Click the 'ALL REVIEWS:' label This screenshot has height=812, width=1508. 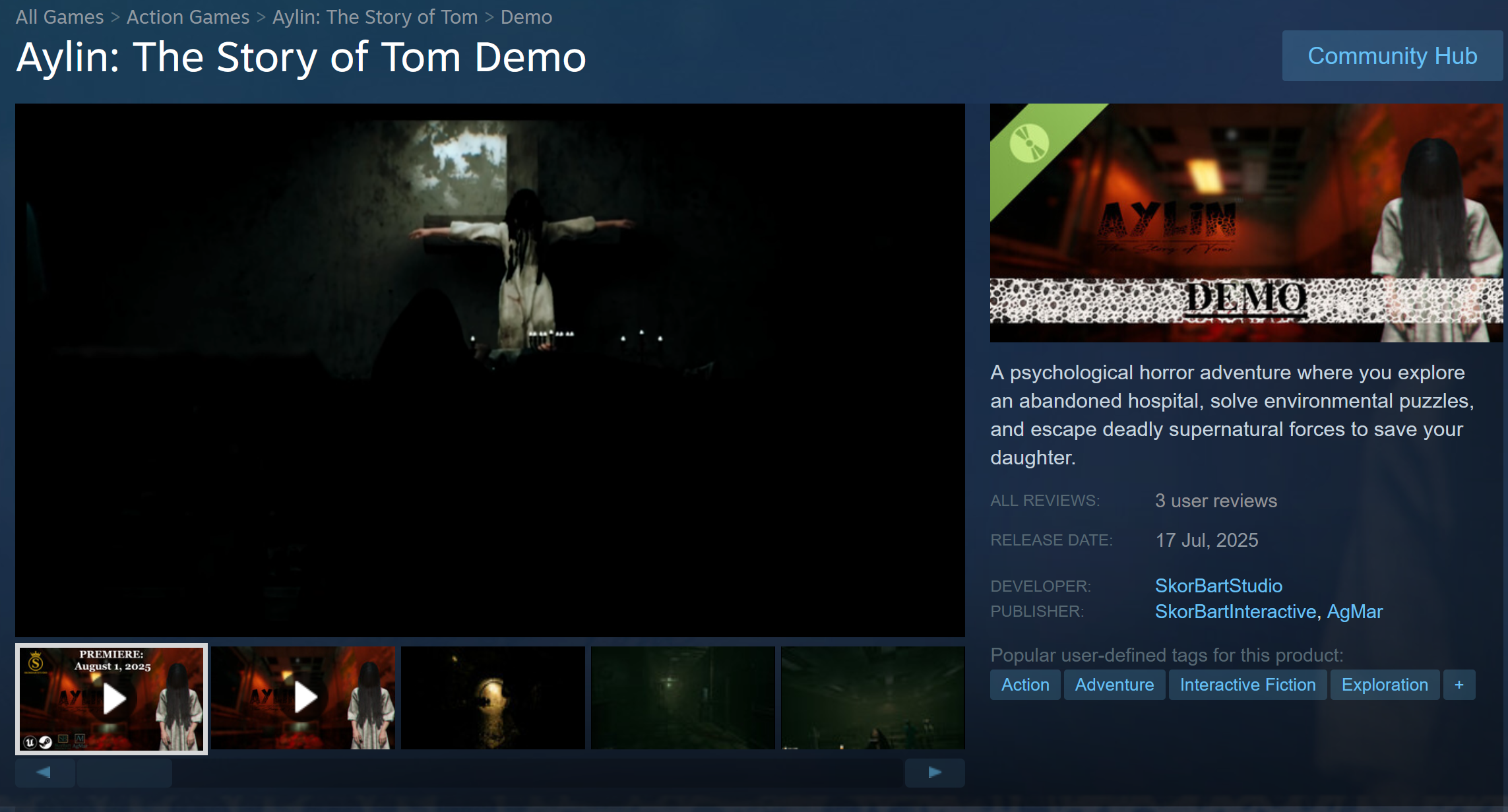1045,501
